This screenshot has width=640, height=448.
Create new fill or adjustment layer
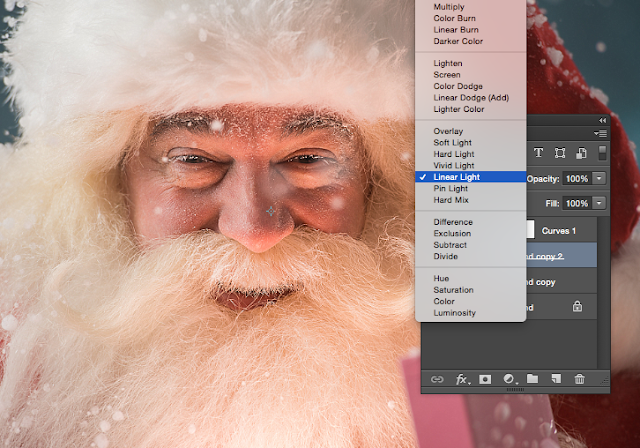(x=509, y=379)
